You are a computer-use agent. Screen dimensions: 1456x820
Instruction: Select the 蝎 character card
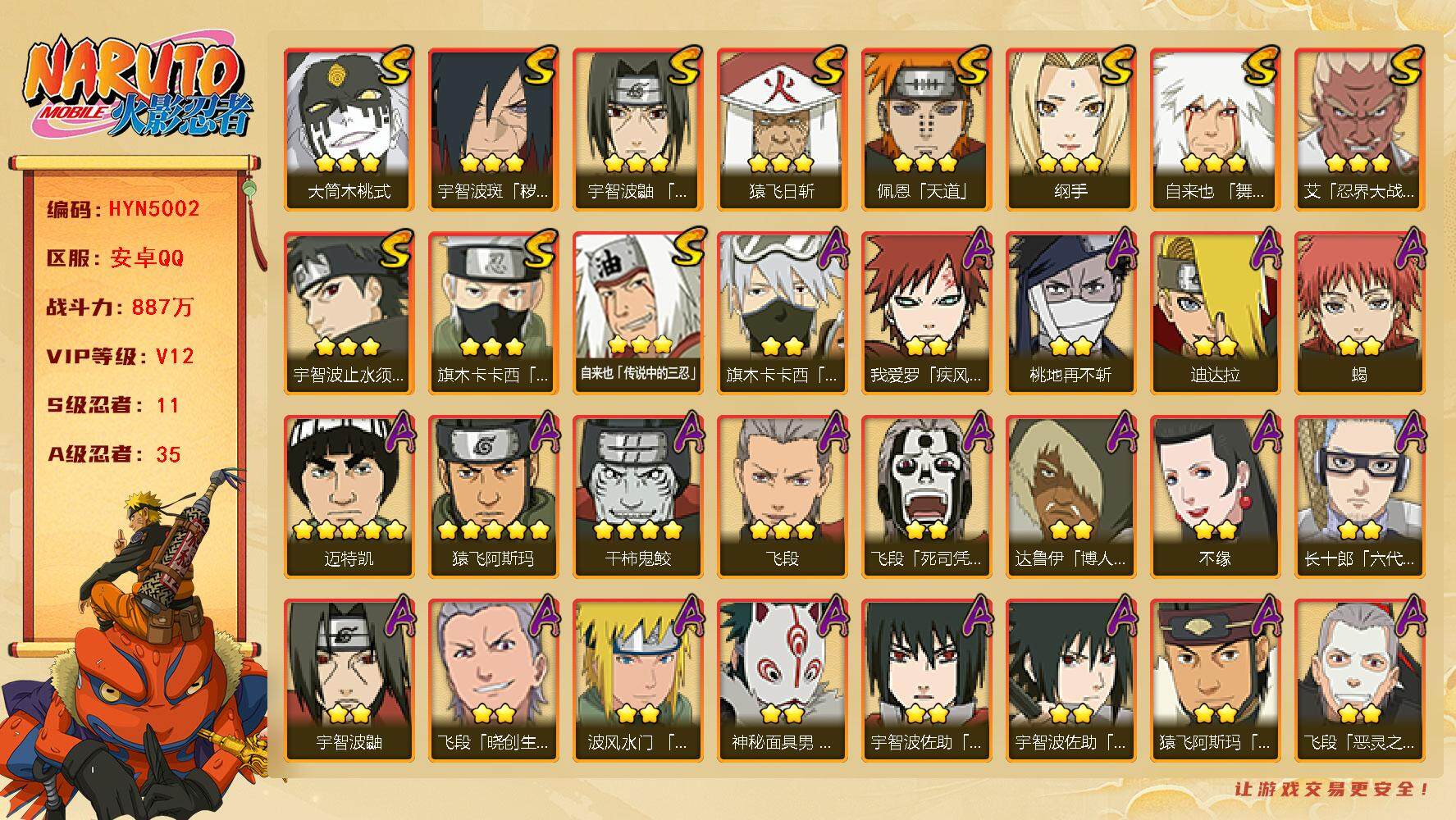(x=1359, y=313)
